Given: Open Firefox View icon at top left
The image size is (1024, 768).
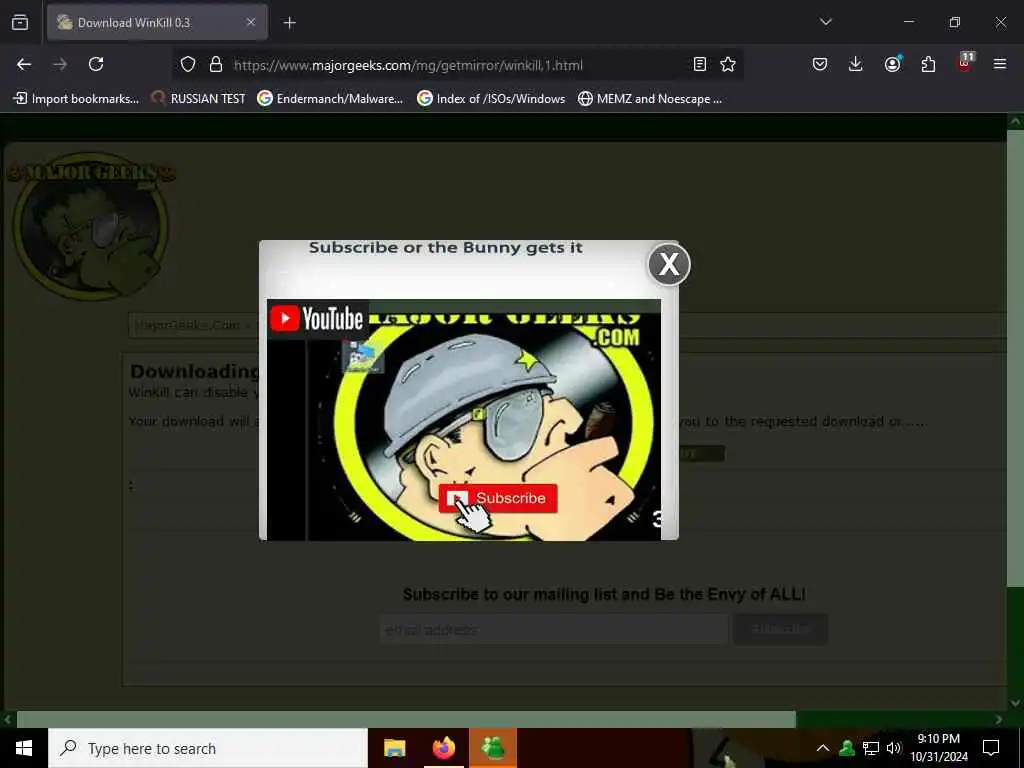Looking at the screenshot, I should coord(20,22).
